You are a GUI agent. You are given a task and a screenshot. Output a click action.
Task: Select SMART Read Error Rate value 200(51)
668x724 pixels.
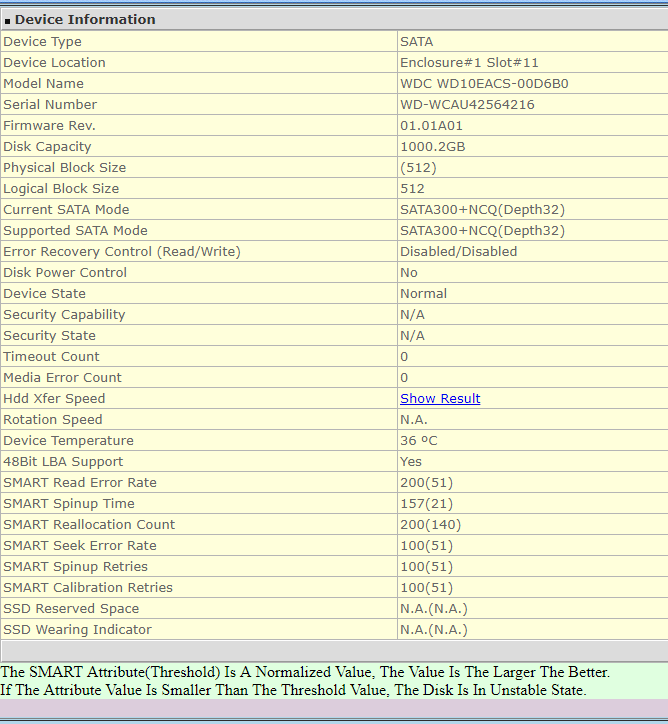(x=427, y=483)
